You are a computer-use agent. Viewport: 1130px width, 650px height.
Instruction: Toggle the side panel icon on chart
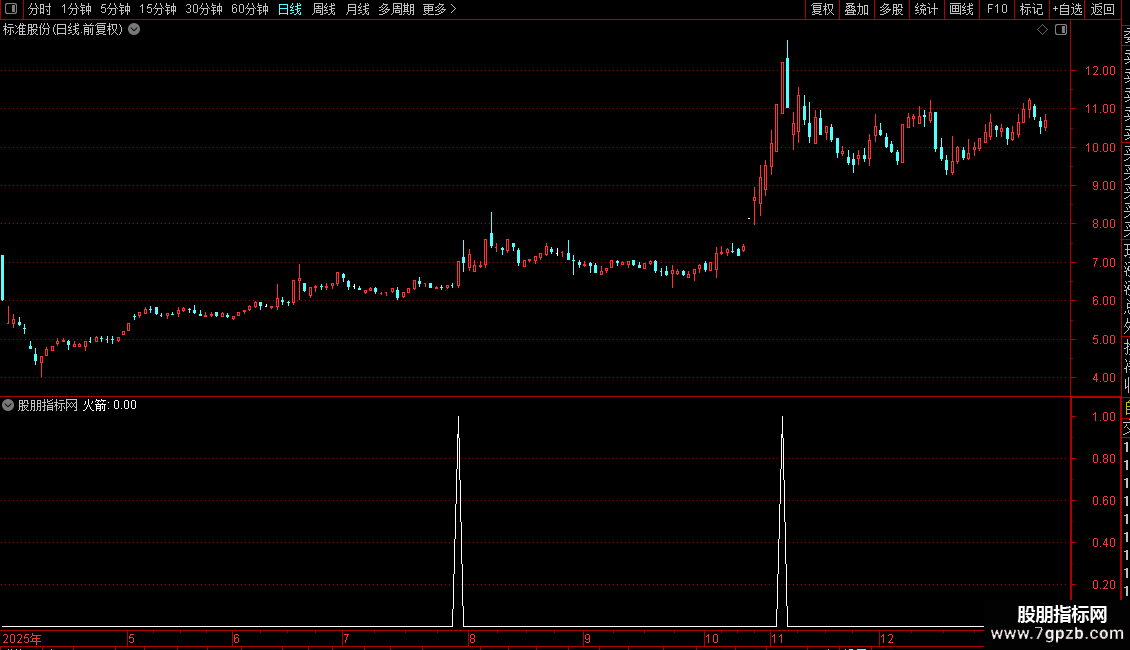pos(1061,30)
